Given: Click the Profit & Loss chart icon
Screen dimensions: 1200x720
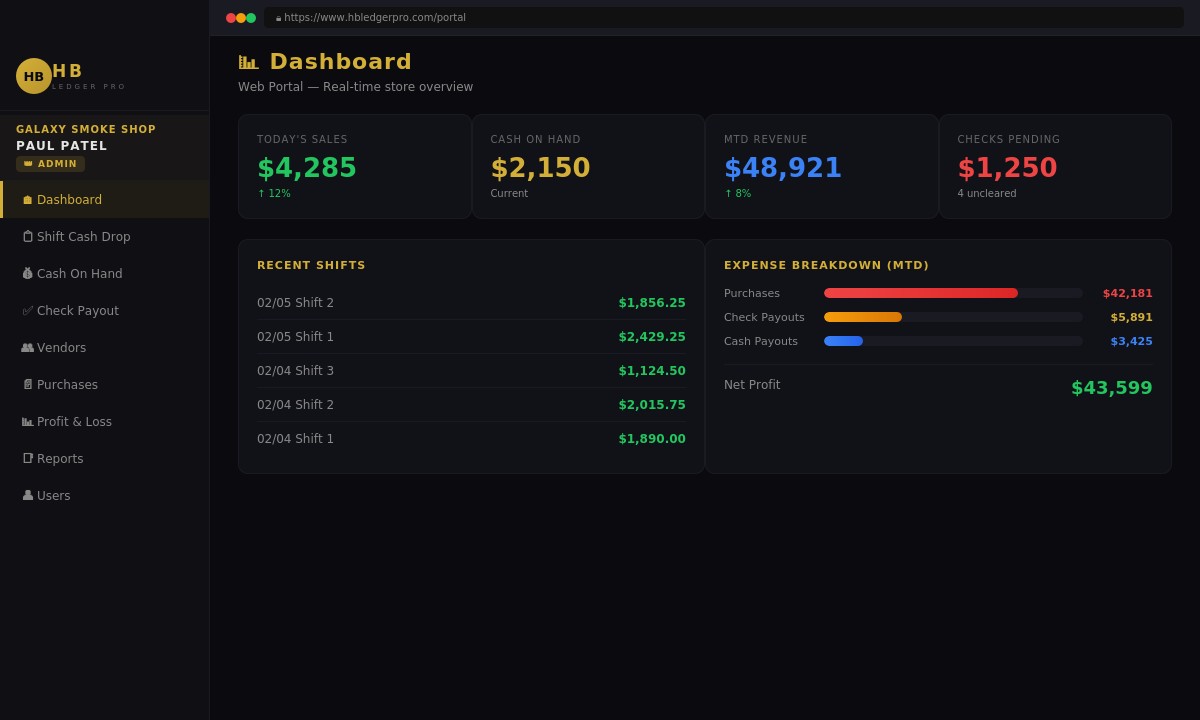Looking at the screenshot, I should coord(28,421).
